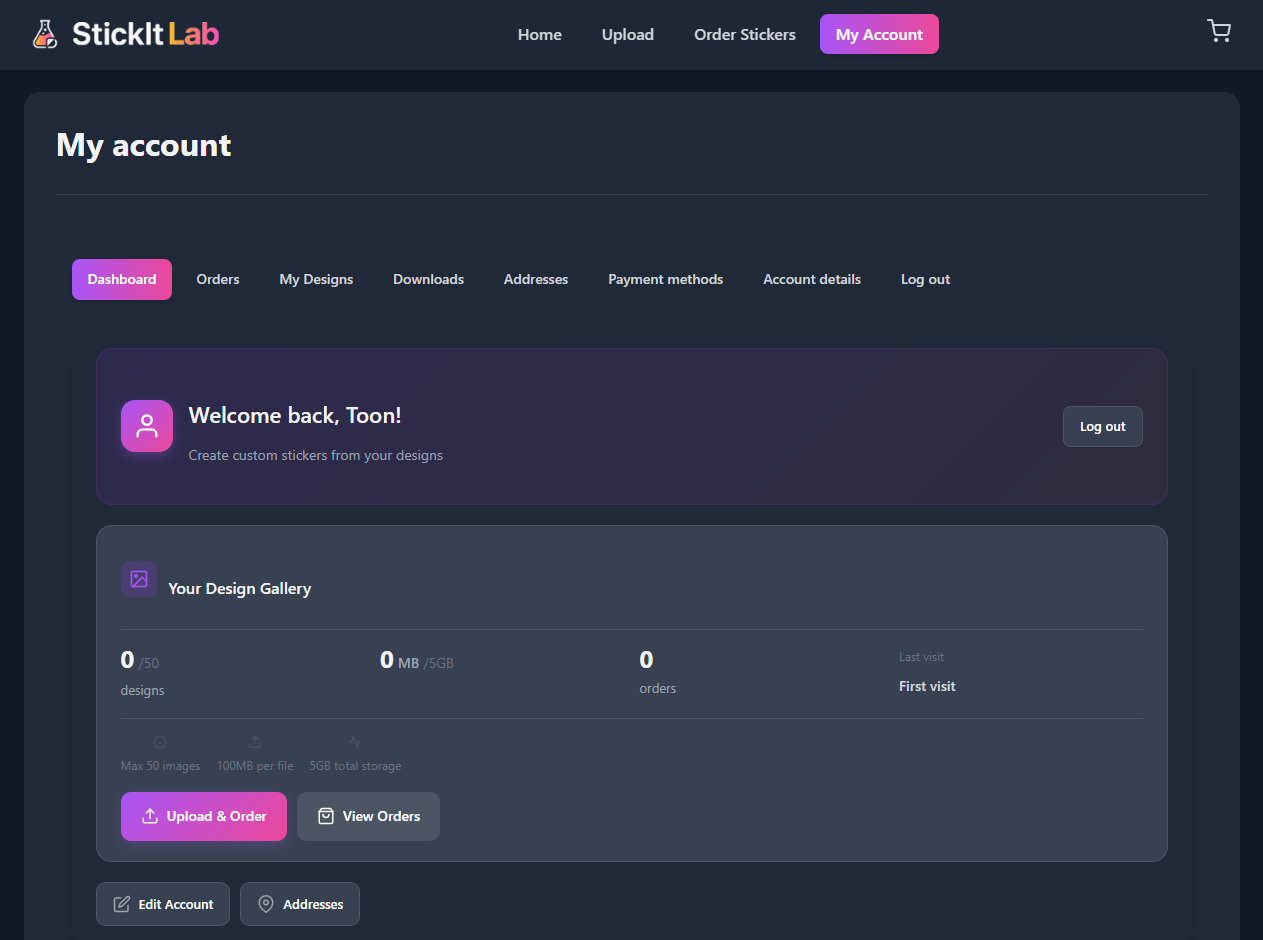Viewport: 1263px width, 940px height.
Task: Select My Account in the top navigation
Action: [x=879, y=34]
